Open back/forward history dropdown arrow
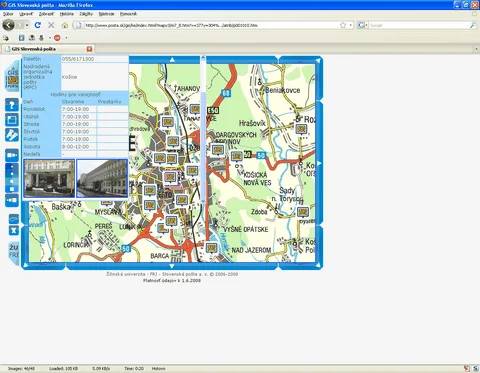 click(27, 25)
